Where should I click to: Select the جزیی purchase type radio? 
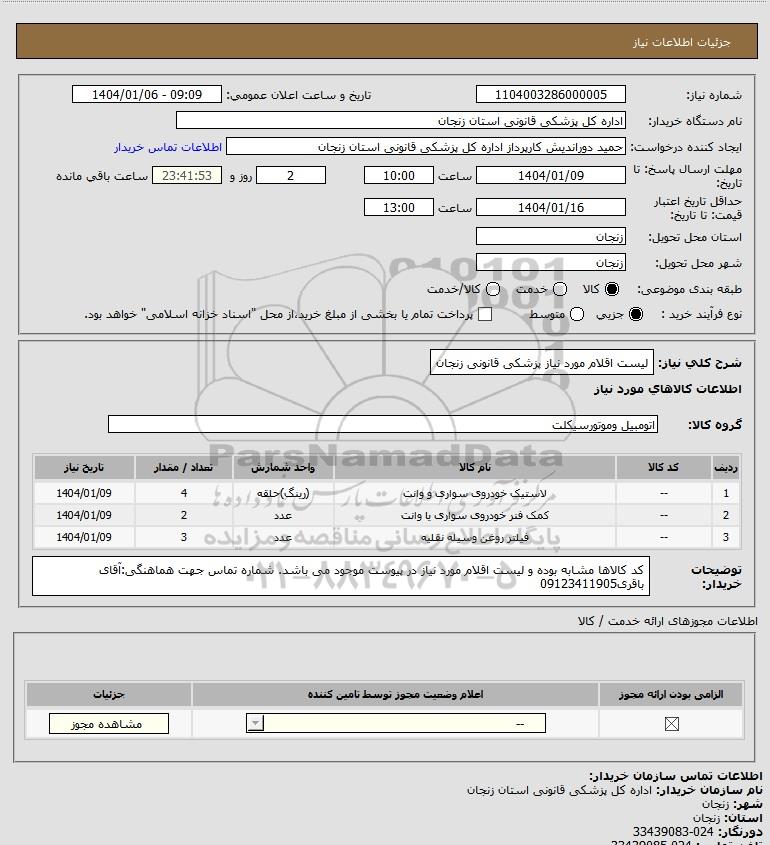[636, 315]
